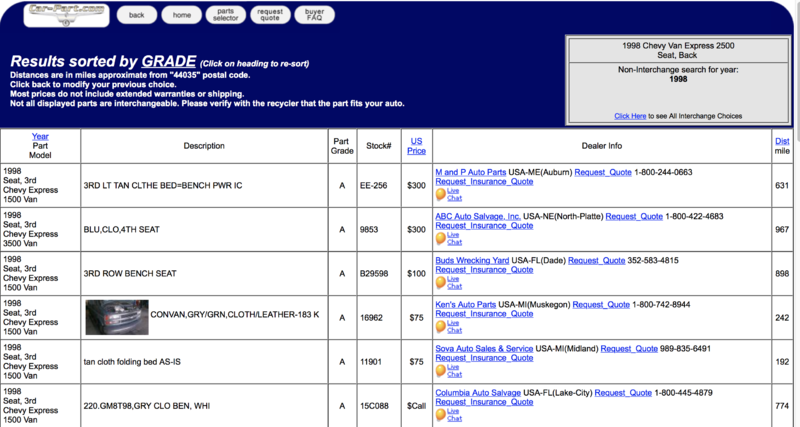Click the Dealer Info column header
The height and width of the screenshot is (427, 800).
pyautogui.click(x=602, y=146)
